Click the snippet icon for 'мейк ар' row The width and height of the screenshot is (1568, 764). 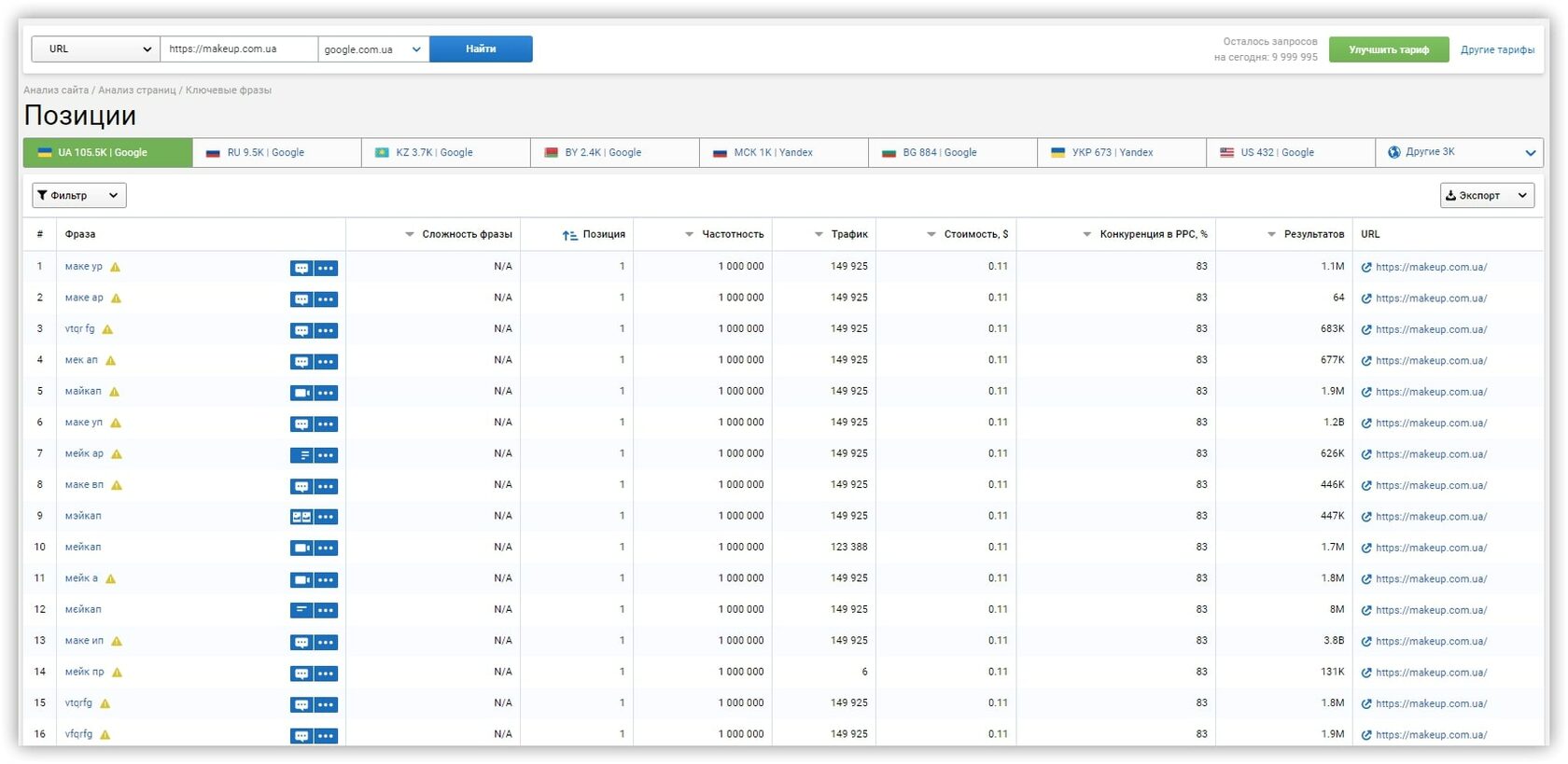click(301, 455)
